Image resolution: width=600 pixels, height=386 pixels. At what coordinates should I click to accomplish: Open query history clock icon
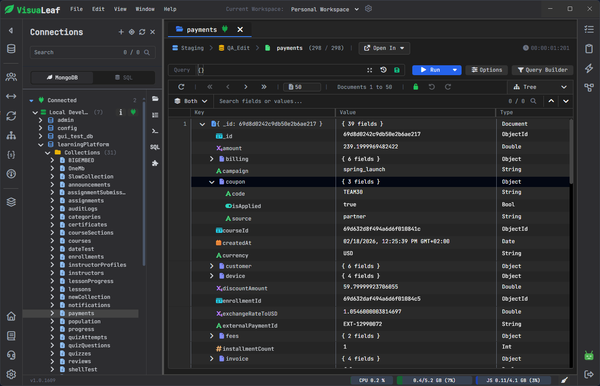(x=383, y=70)
